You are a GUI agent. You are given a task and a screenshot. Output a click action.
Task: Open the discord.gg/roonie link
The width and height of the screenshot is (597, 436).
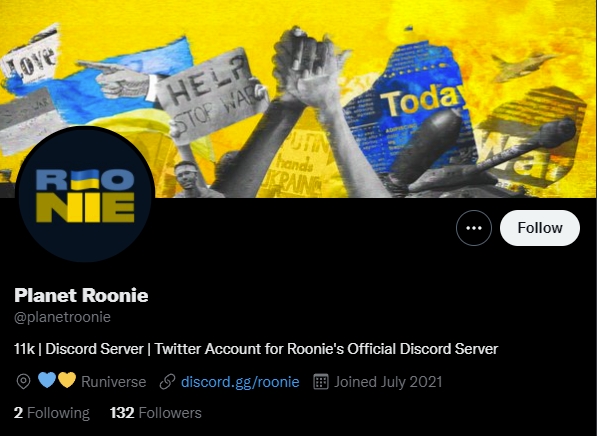[x=240, y=382]
